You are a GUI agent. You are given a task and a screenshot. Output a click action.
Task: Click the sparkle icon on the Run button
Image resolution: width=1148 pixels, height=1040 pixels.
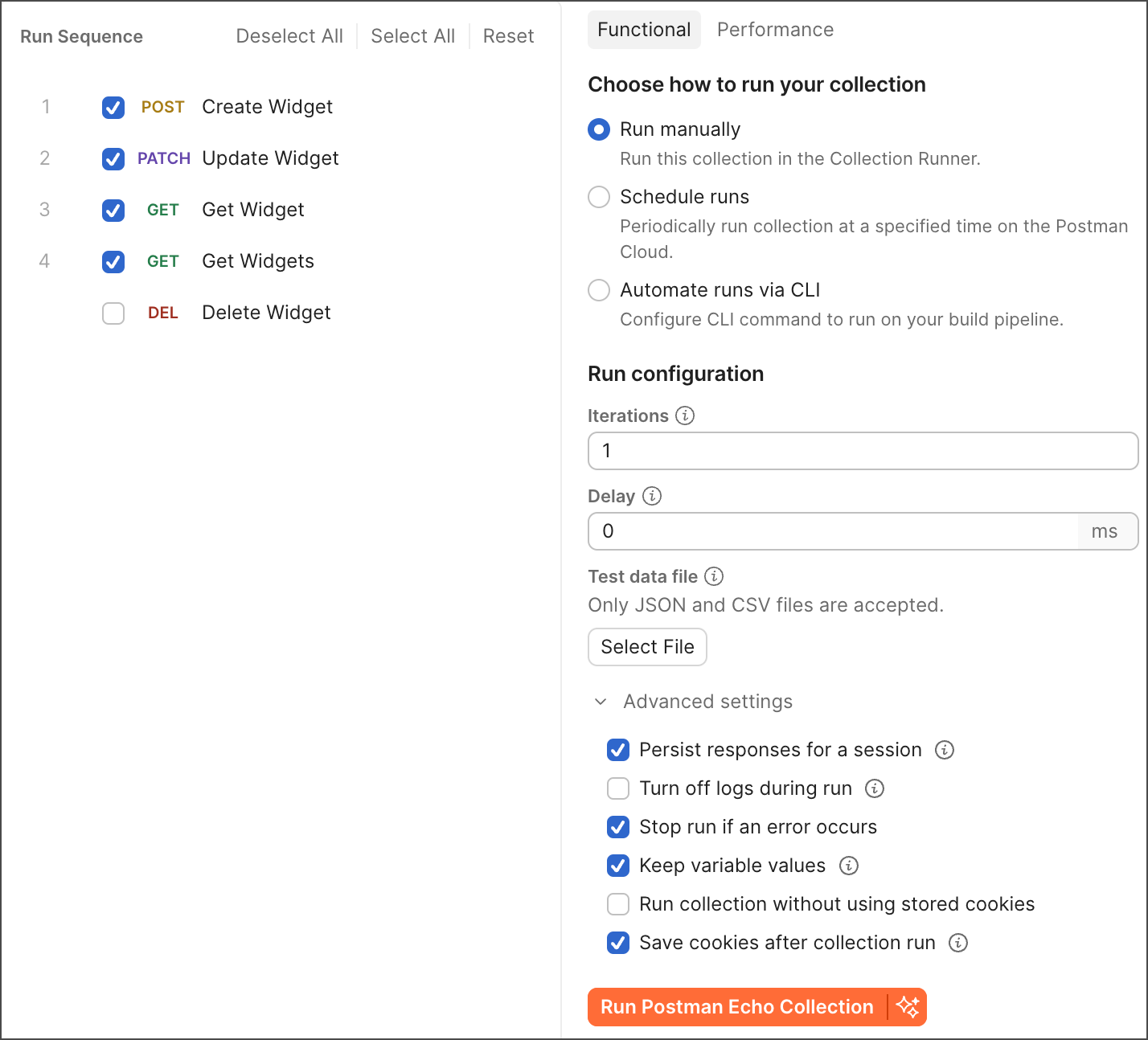908,1006
